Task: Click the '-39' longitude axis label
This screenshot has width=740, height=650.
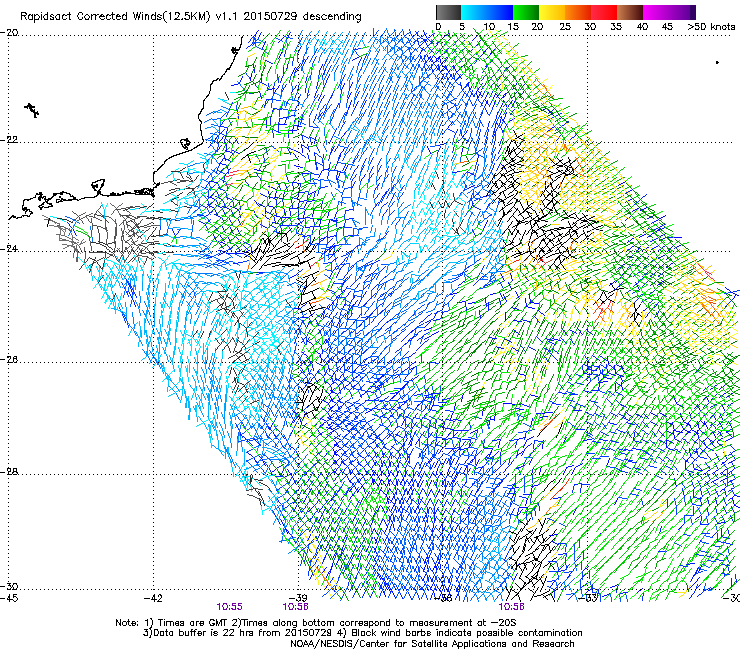Action: [298, 598]
